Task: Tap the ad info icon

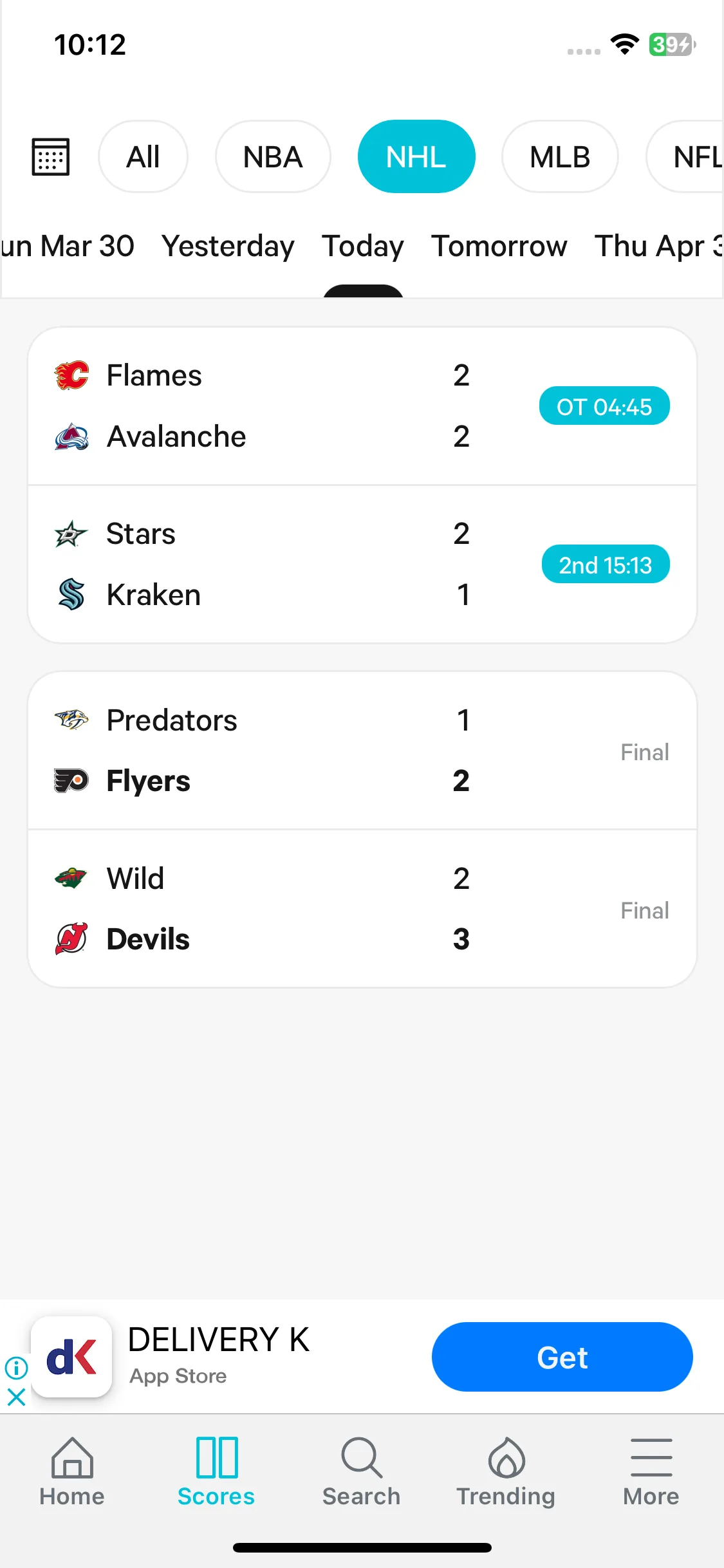Action: [16, 1367]
